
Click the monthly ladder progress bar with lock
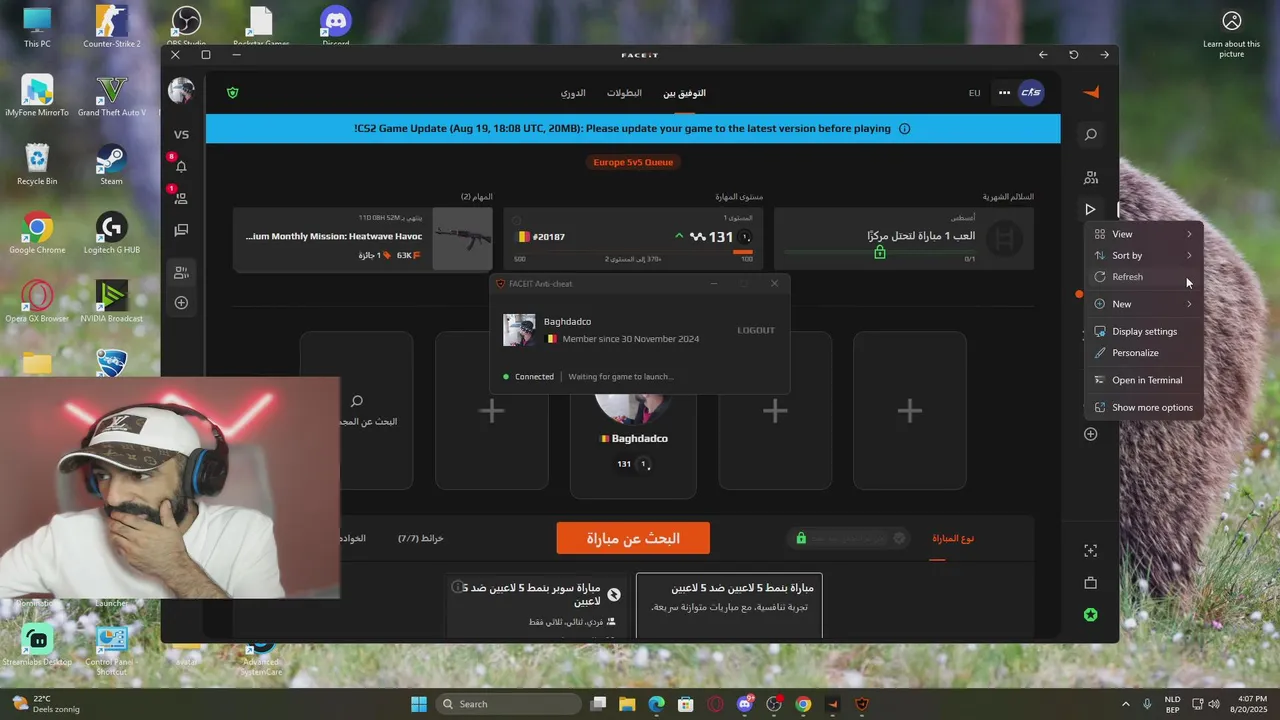[x=879, y=253]
